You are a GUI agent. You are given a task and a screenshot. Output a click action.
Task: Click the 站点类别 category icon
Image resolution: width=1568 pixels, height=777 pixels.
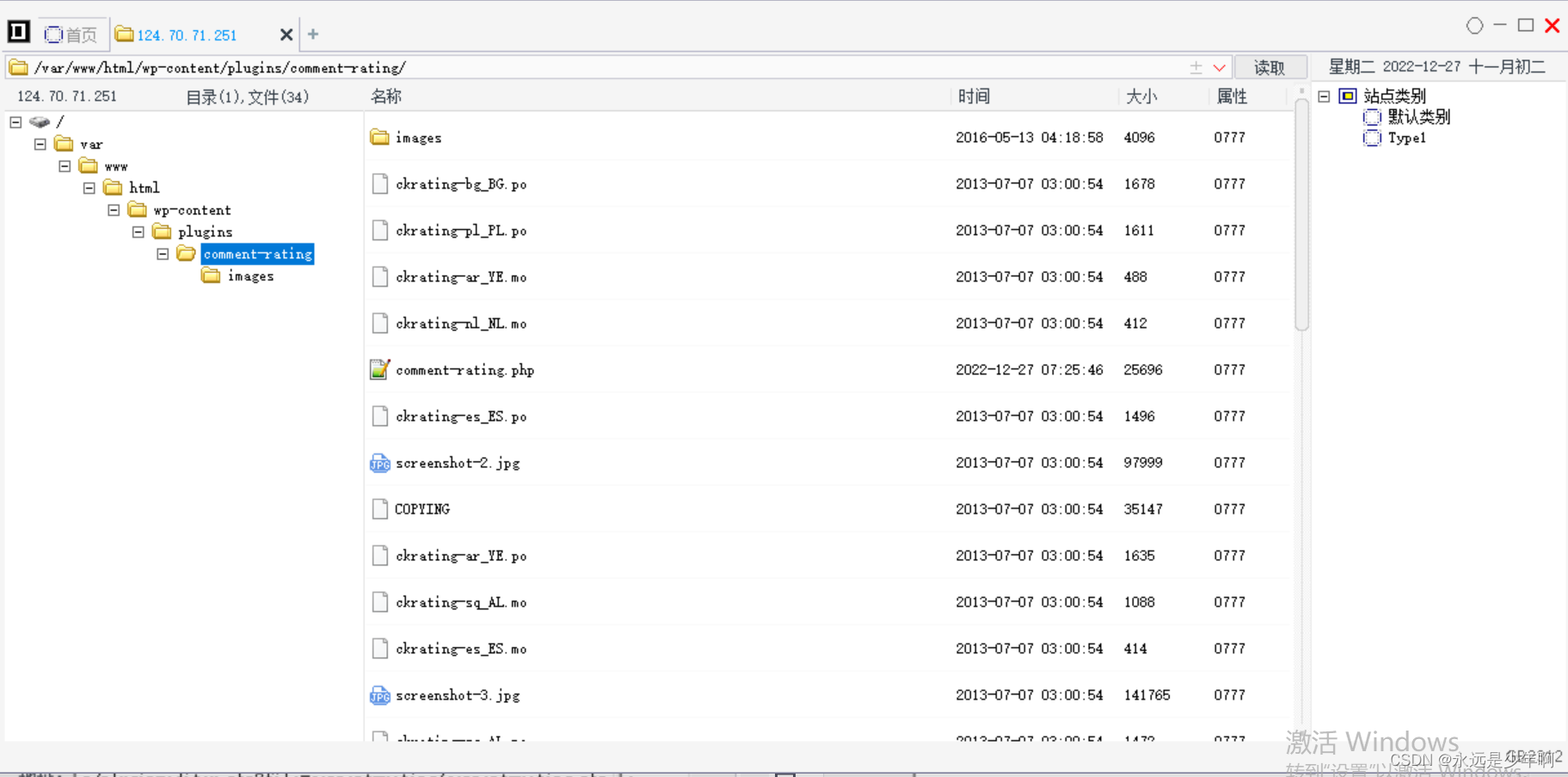tap(1348, 96)
